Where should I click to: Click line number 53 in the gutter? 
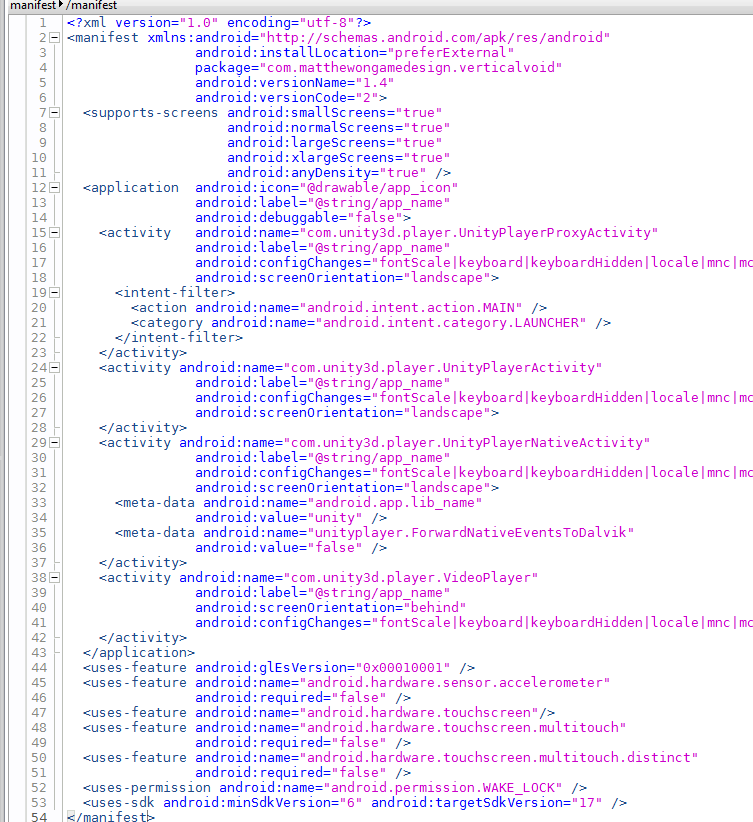point(37,803)
